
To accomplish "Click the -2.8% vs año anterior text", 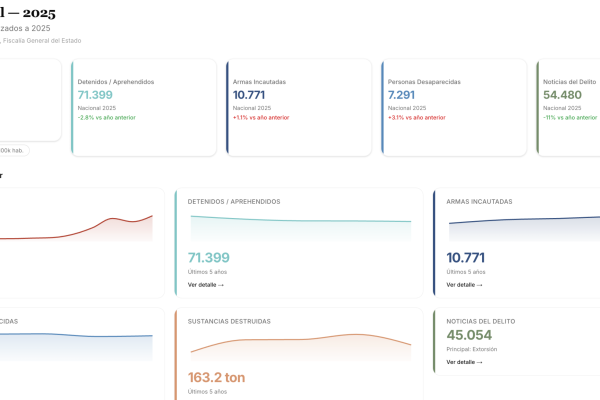I will [107, 118].
